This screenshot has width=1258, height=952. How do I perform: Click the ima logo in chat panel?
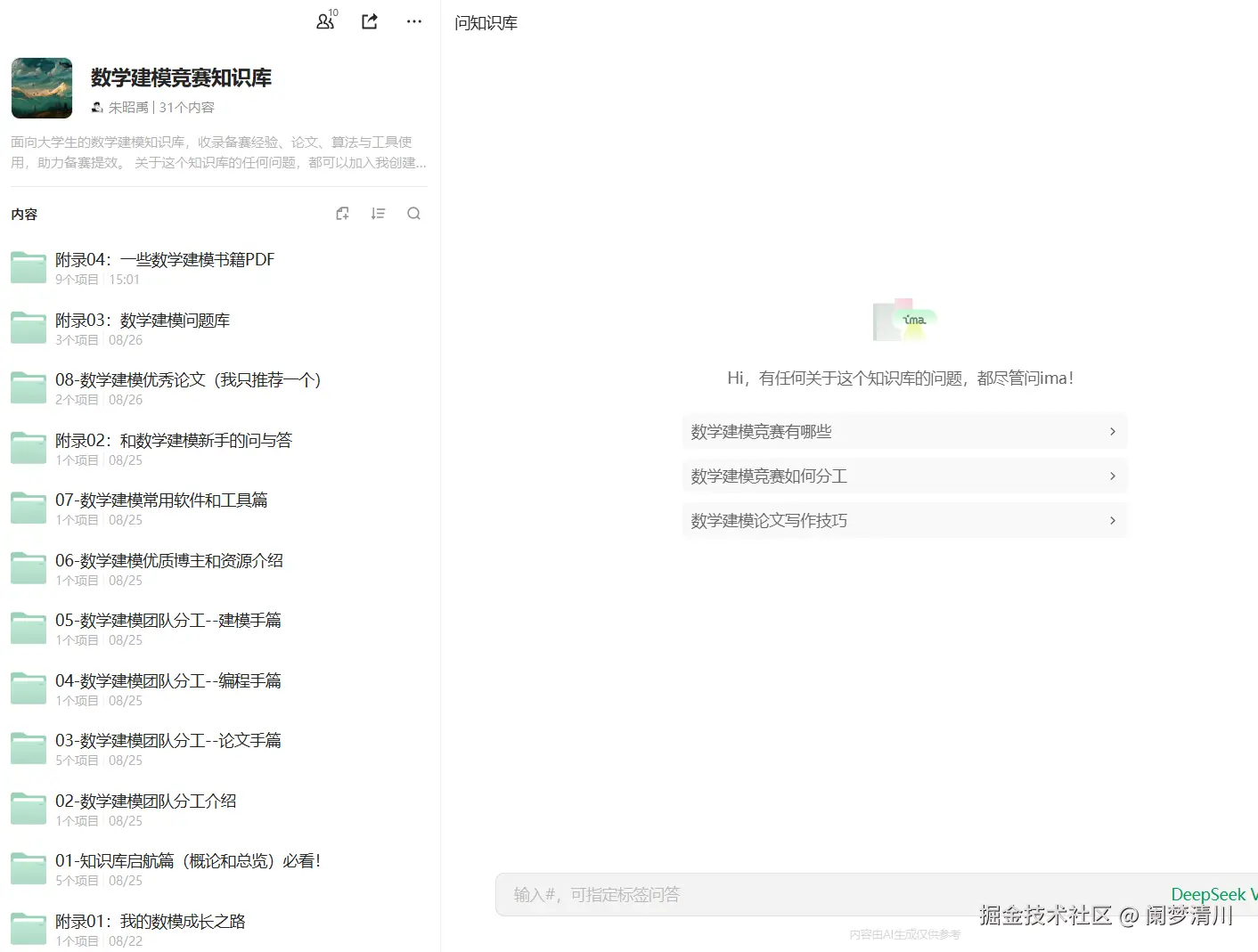tap(904, 320)
